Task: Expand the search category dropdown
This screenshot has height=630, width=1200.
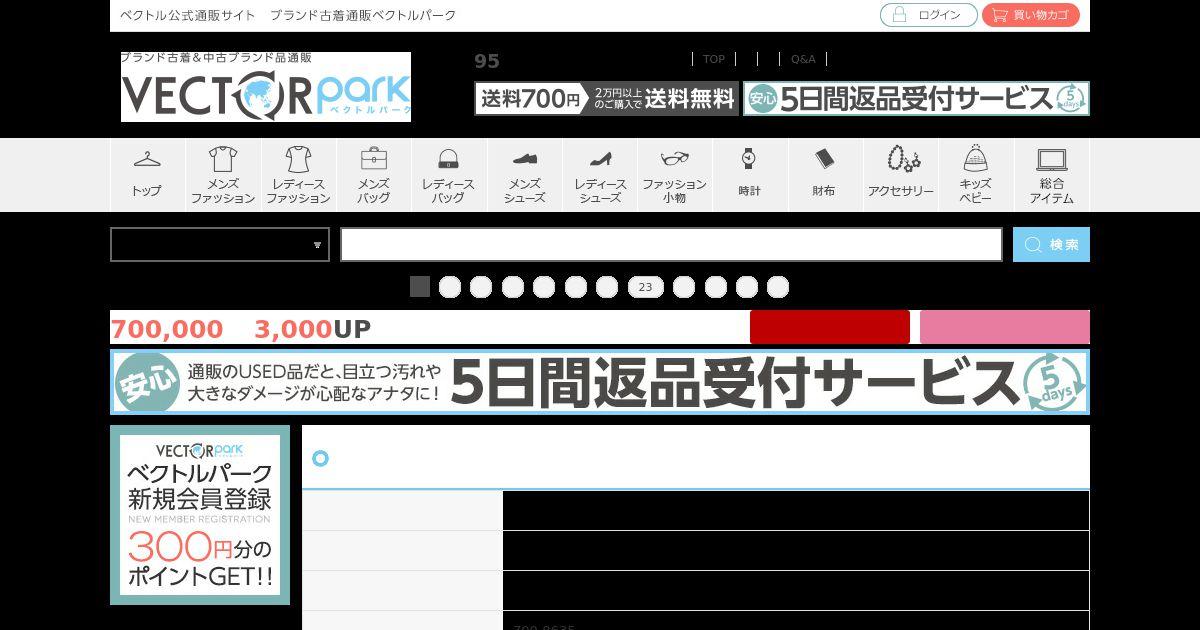Action: (x=220, y=245)
